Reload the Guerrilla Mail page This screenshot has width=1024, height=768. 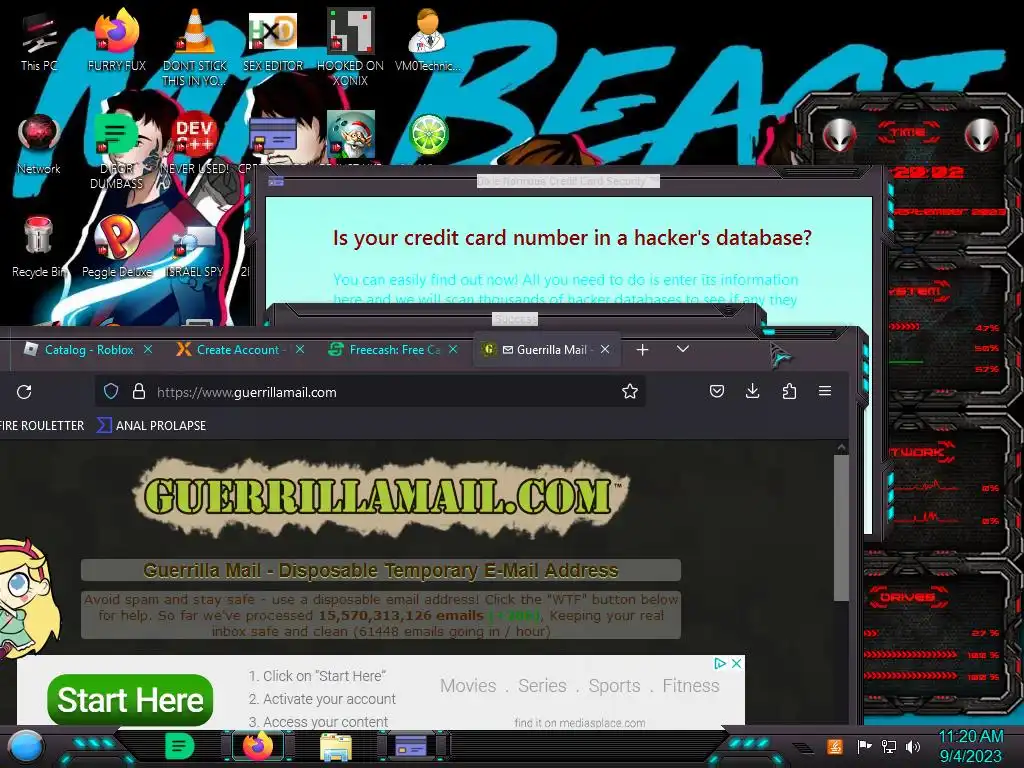click(24, 392)
